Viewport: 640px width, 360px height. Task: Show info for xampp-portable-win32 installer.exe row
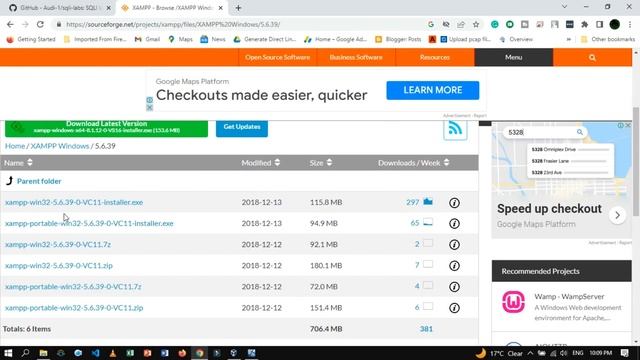454,224
